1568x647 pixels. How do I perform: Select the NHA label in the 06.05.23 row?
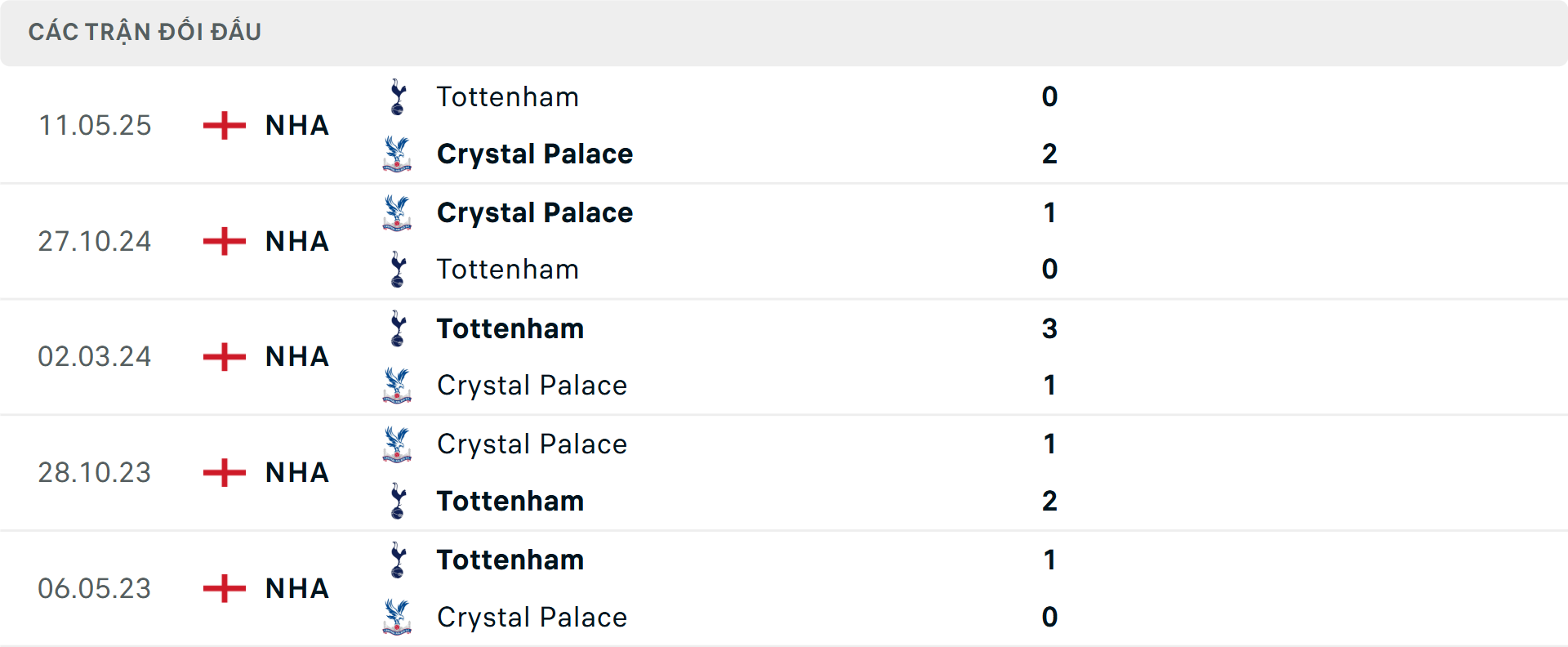[x=296, y=588]
